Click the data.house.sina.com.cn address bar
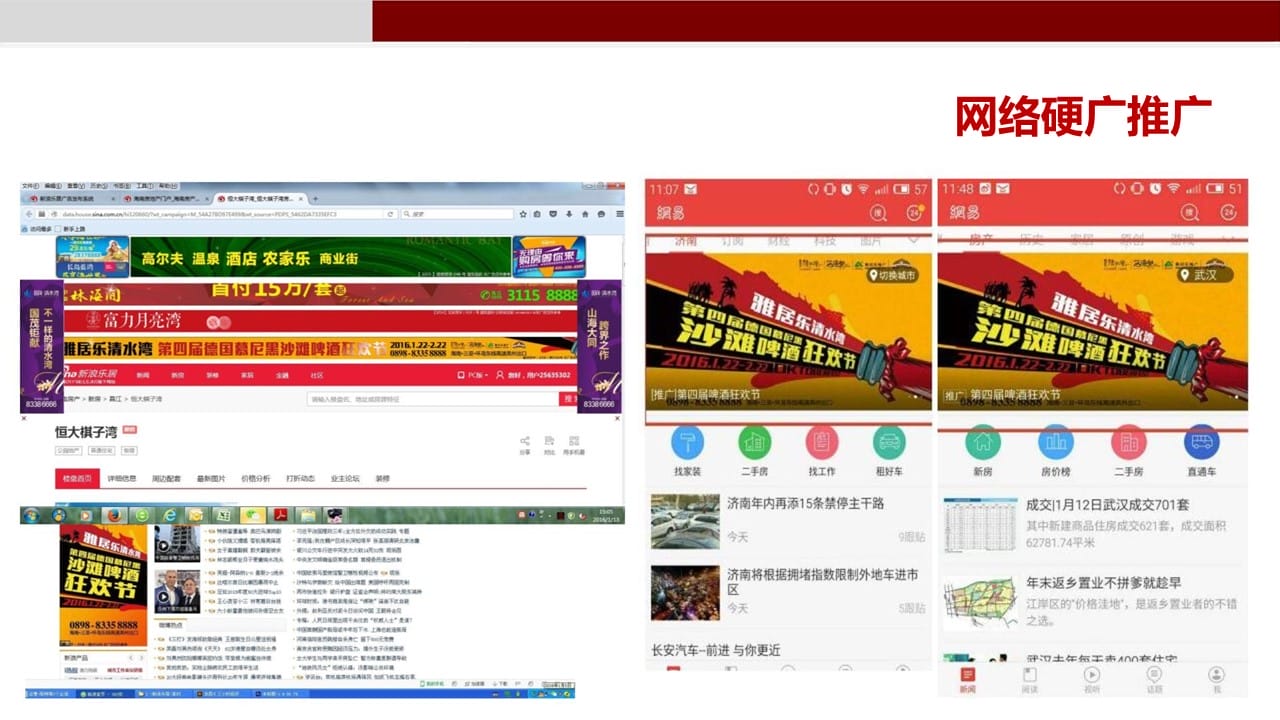 tap(220, 214)
